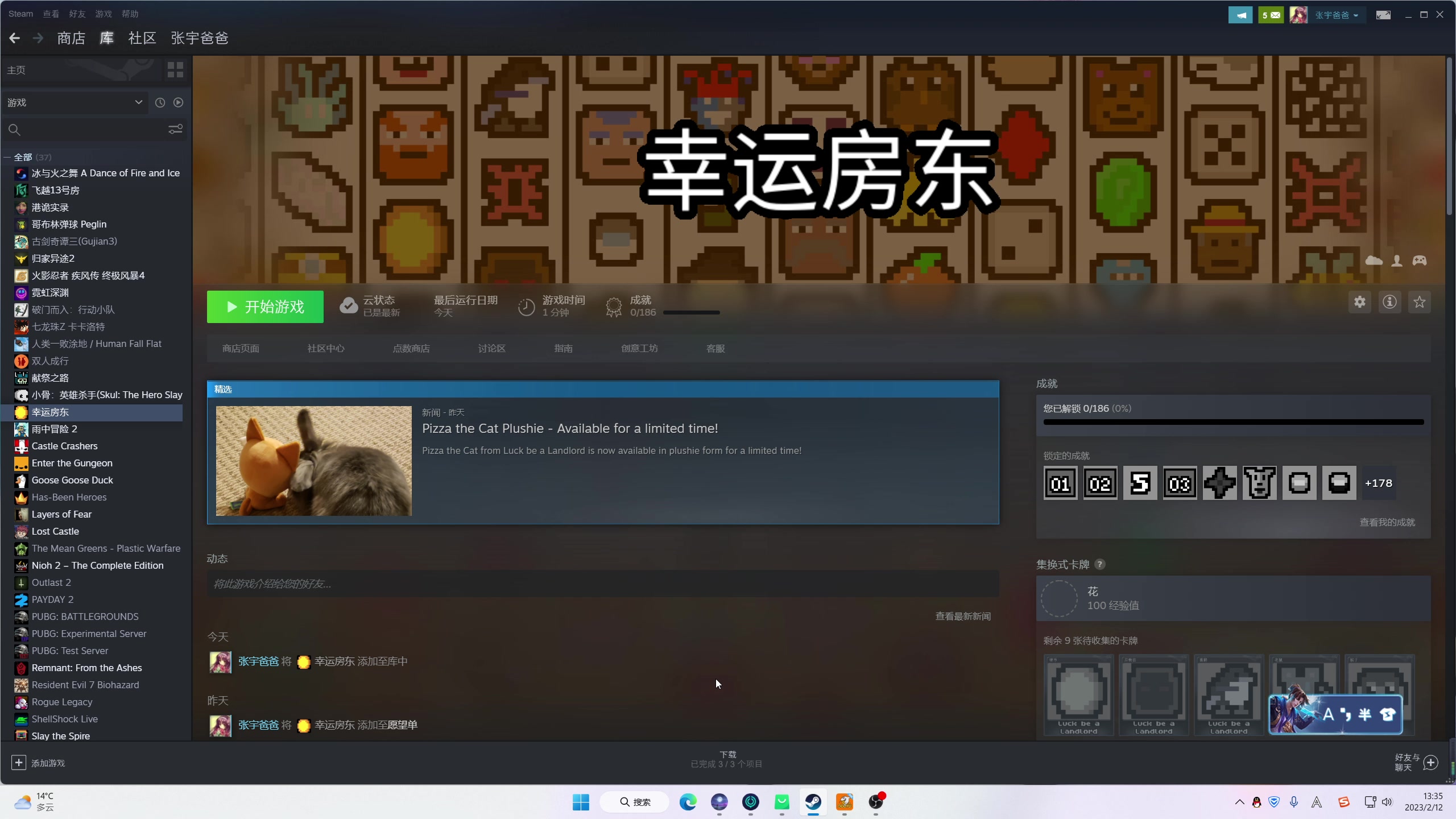Click the single-player icon on banner
The image size is (1456, 819).
coord(1397,260)
